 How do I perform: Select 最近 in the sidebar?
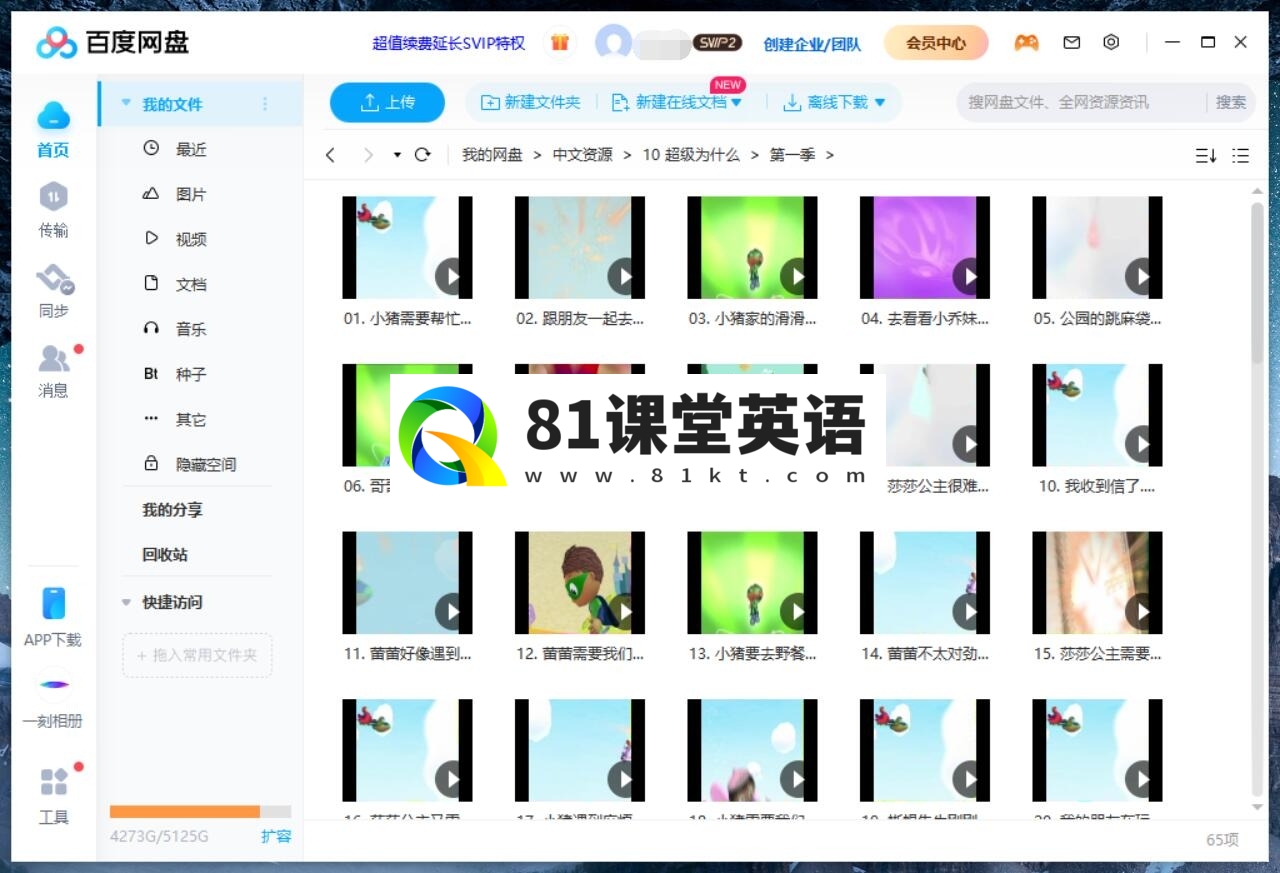[190, 149]
